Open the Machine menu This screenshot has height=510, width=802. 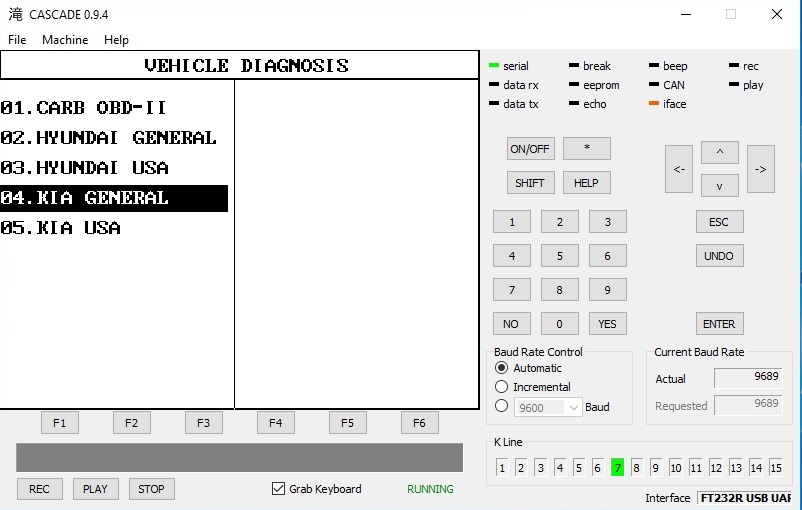click(x=65, y=40)
